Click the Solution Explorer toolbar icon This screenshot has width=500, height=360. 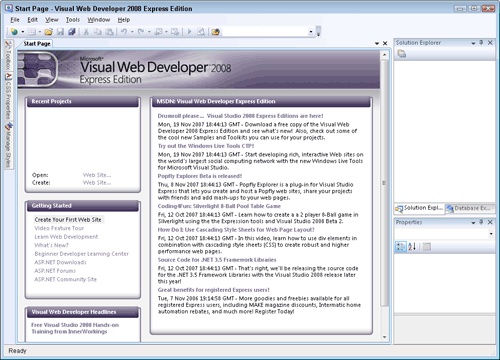pyautogui.click(x=402, y=54)
